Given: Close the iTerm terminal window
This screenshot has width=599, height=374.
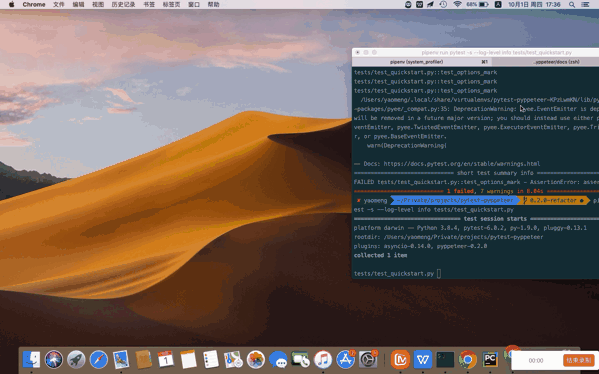Looking at the screenshot, I should pyautogui.click(x=358, y=52).
